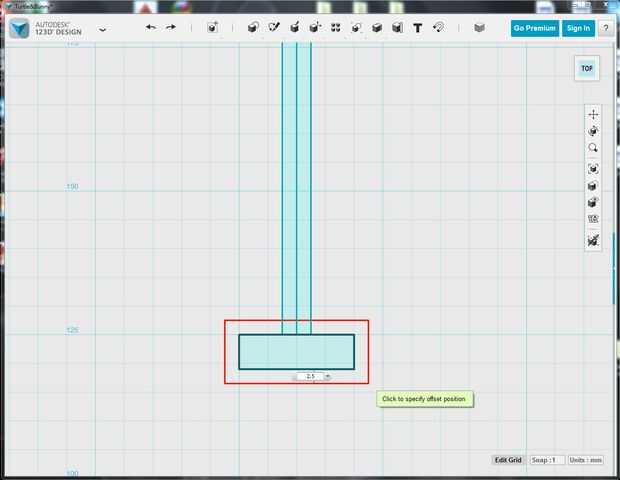Redo with the forward arrow
The width and height of the screenshot is (620, 480).
171,27
